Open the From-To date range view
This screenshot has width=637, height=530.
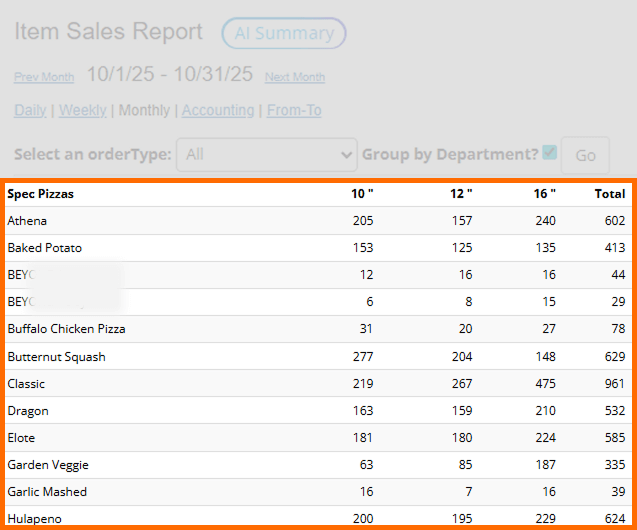coord(294,110)
